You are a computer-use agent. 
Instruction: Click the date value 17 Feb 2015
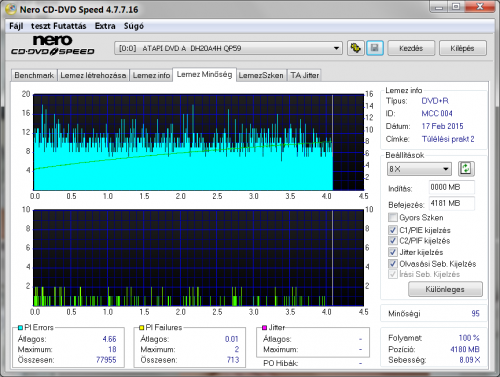442,126
